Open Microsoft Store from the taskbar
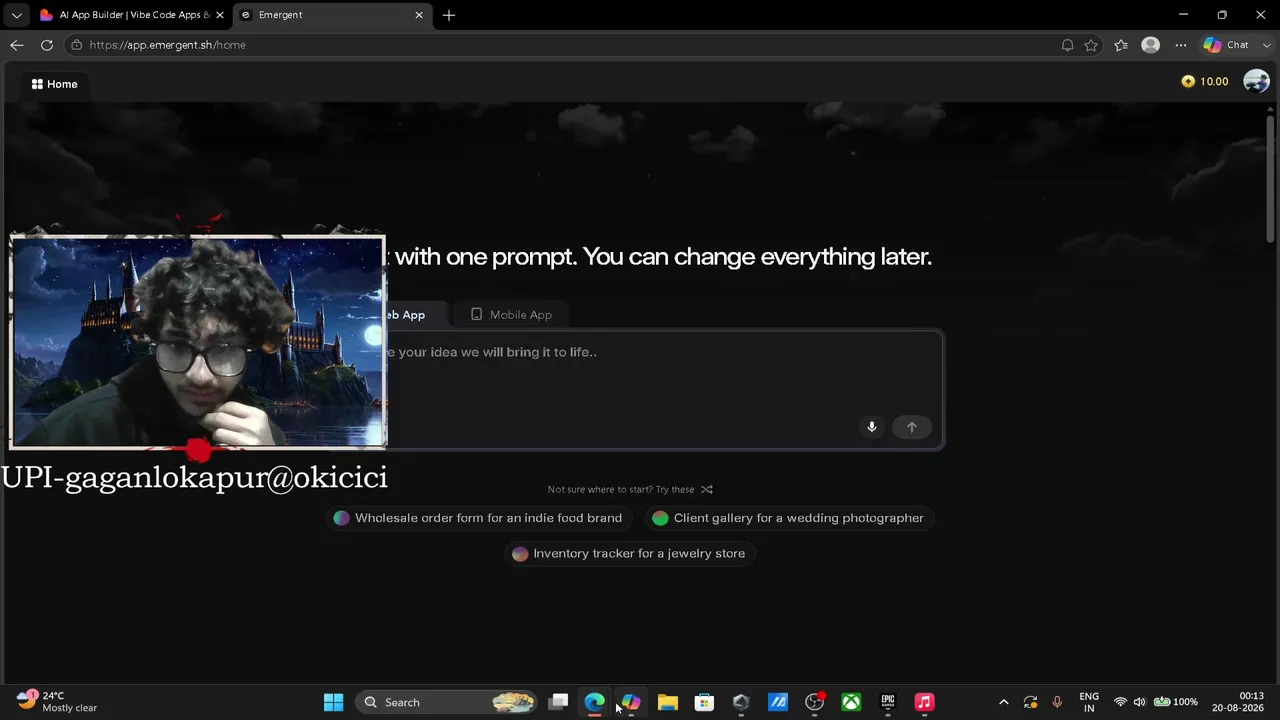1280x720 pixels. click(704, 702)
